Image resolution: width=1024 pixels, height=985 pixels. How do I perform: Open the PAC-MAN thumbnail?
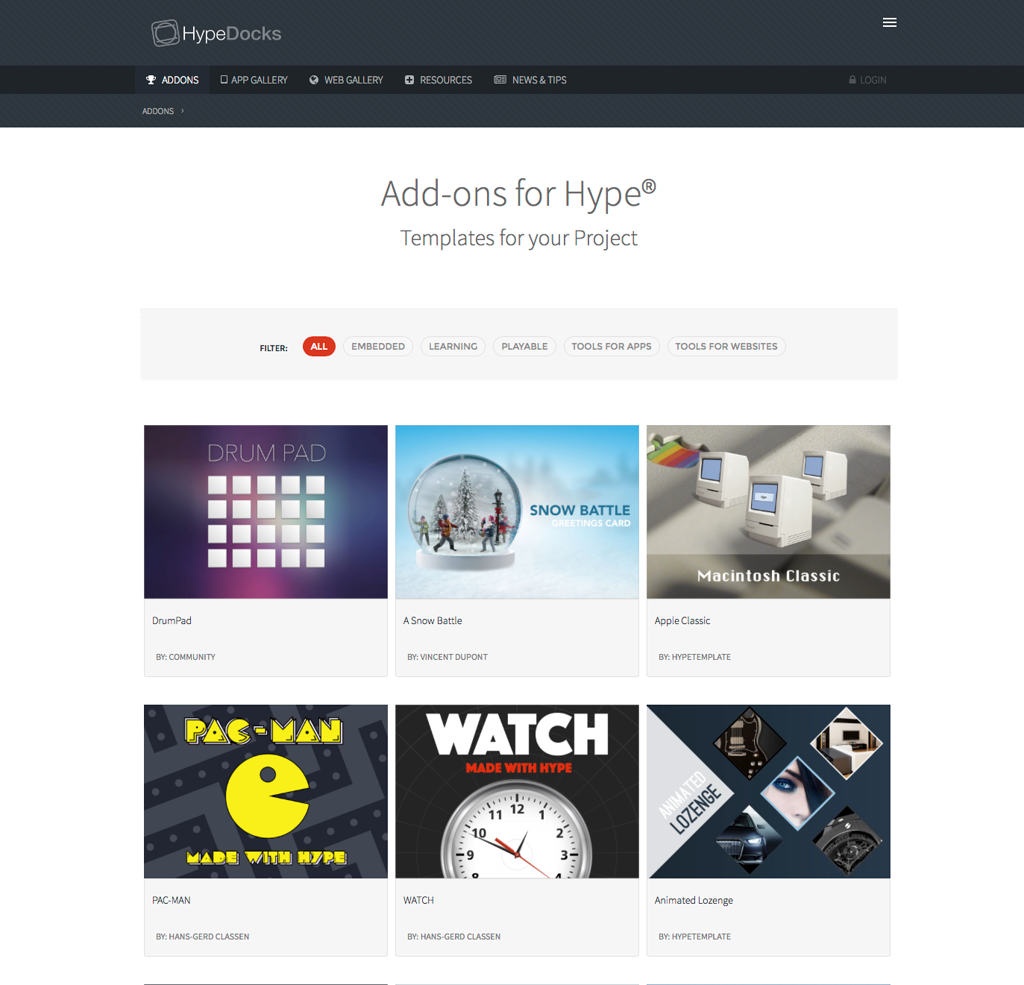[265, 791]
